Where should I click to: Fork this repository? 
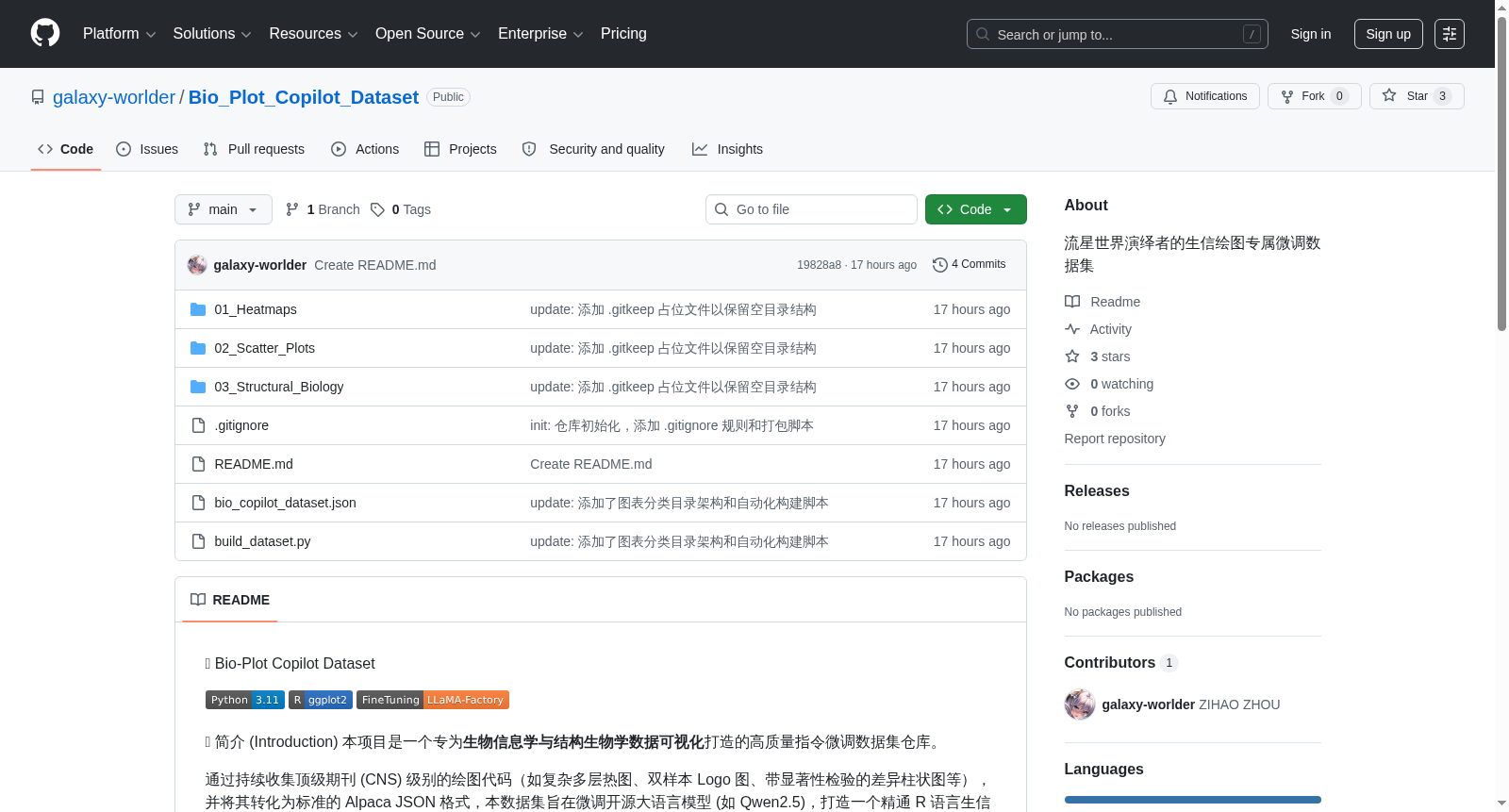pyautogui.click(x=1315, y=96)
